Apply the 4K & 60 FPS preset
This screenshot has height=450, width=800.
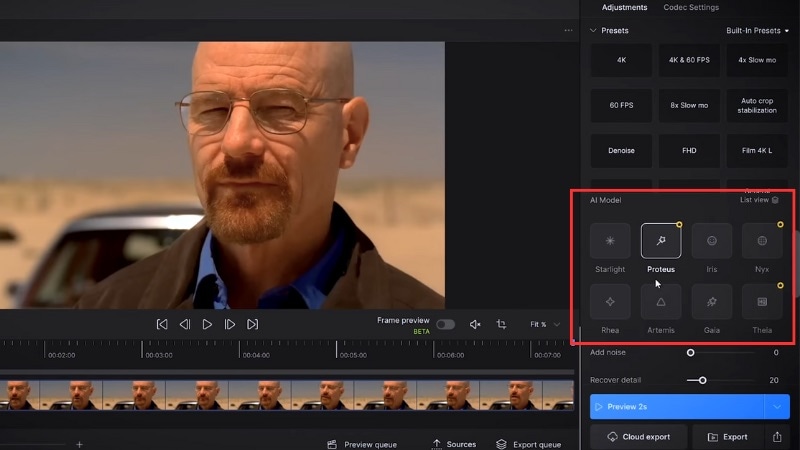pos(689,60)
